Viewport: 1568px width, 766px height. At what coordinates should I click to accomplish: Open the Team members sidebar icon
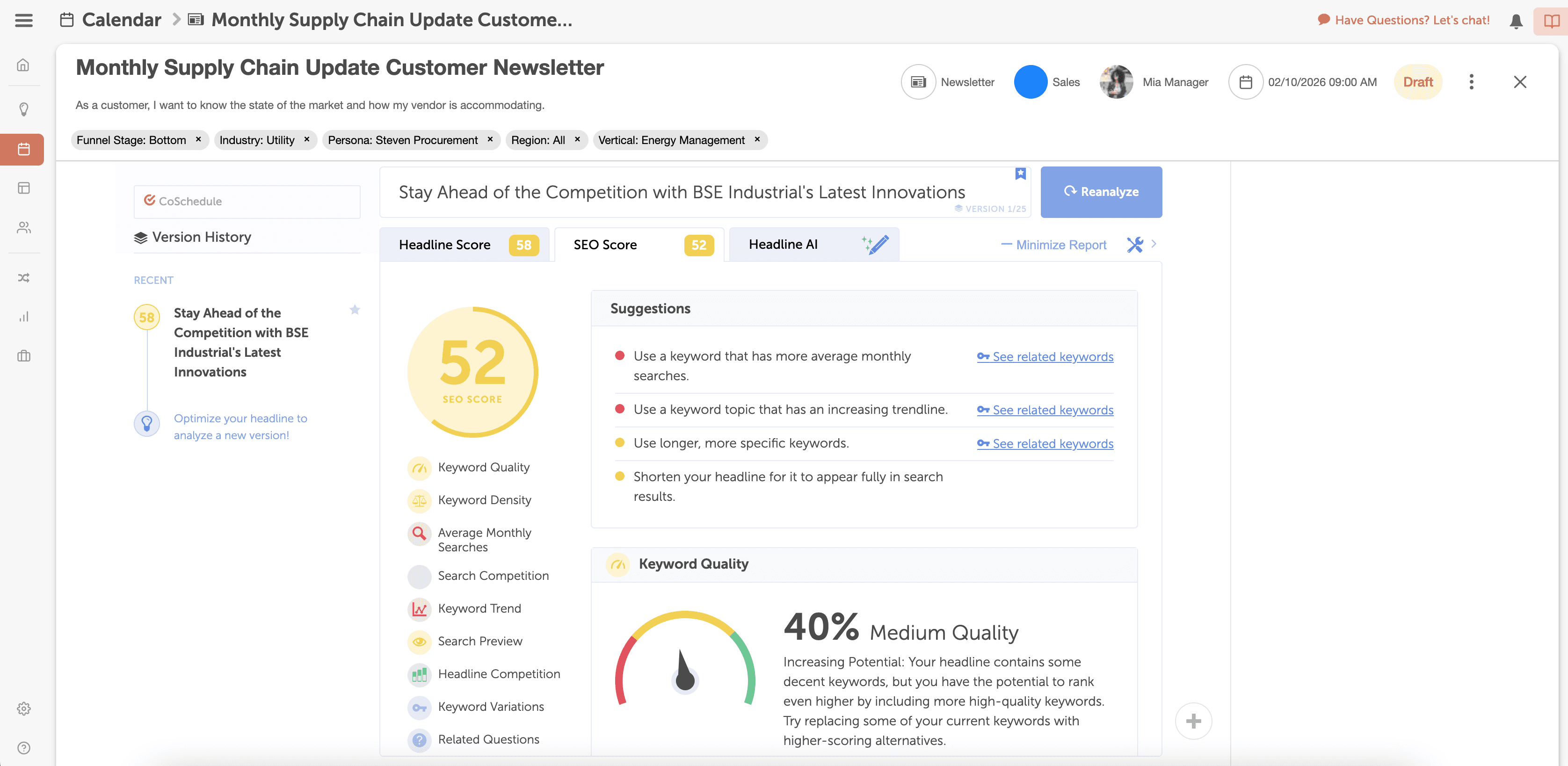click(24, 228)
